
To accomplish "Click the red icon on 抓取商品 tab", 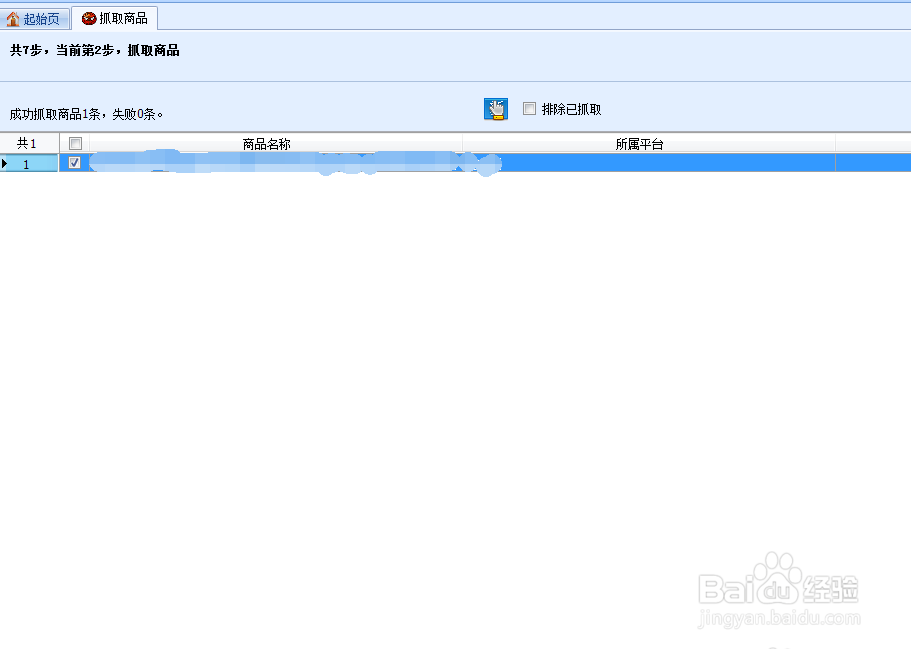I will coord(88,19).
